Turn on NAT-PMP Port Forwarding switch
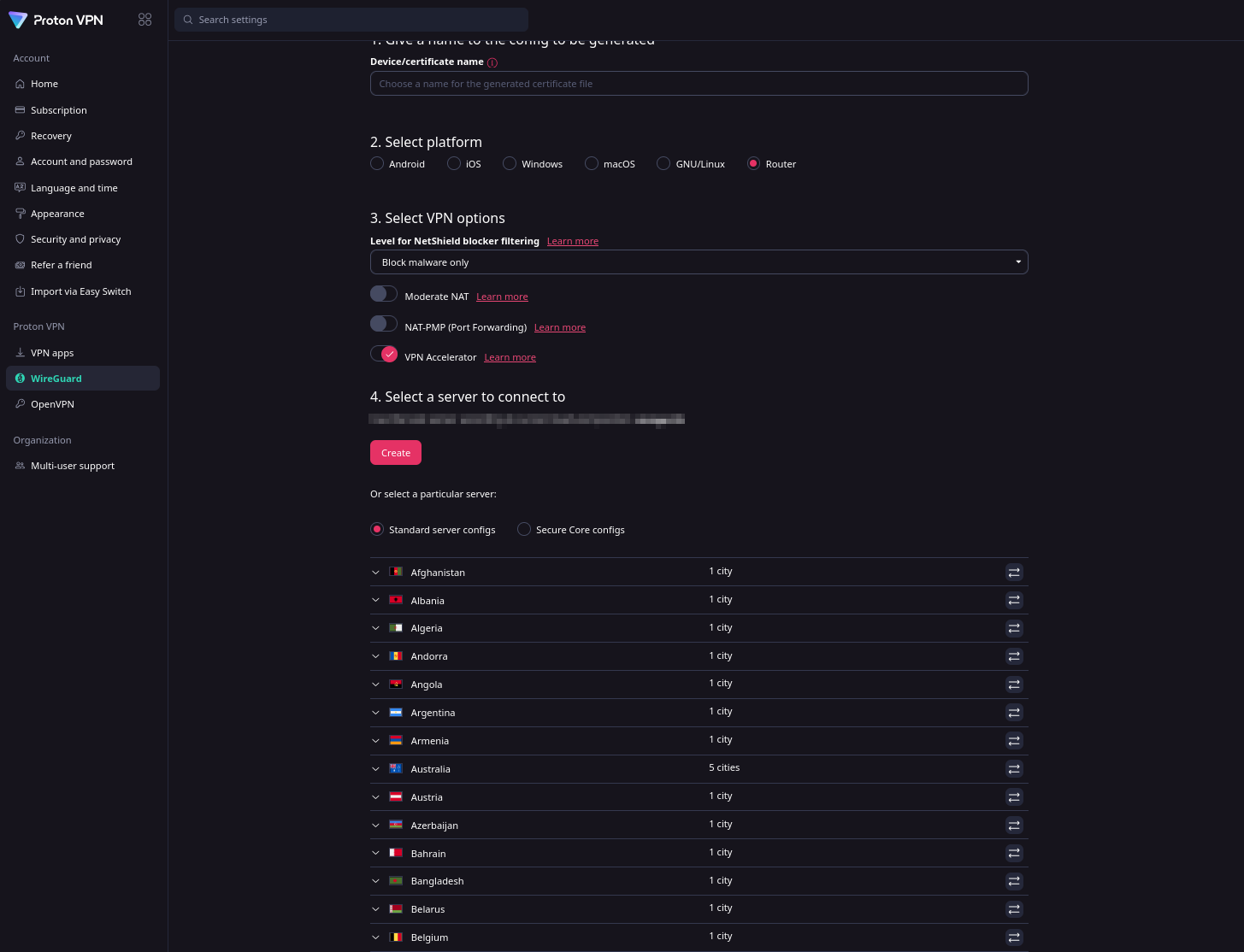 coord(384,324)
